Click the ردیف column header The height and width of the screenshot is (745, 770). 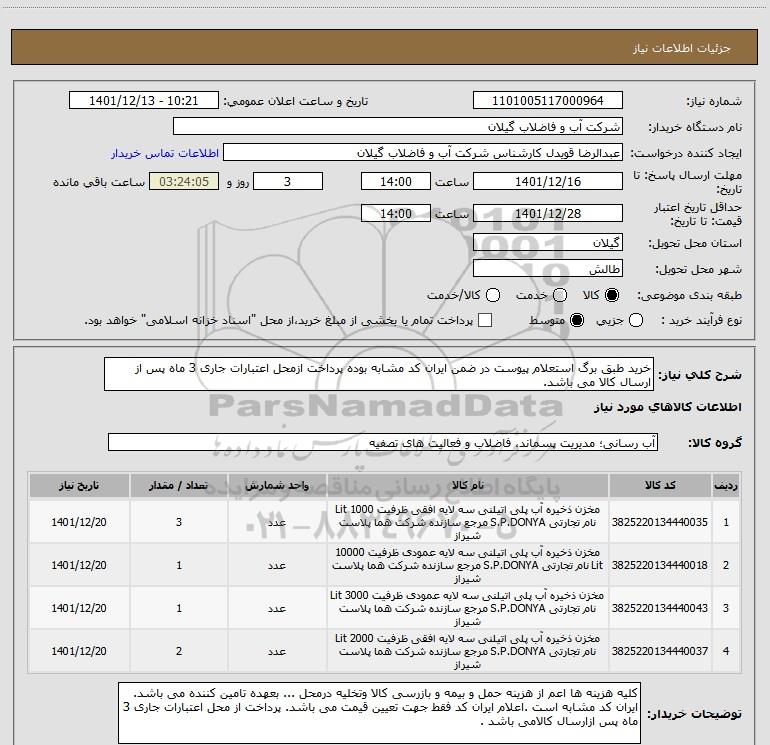726,486
